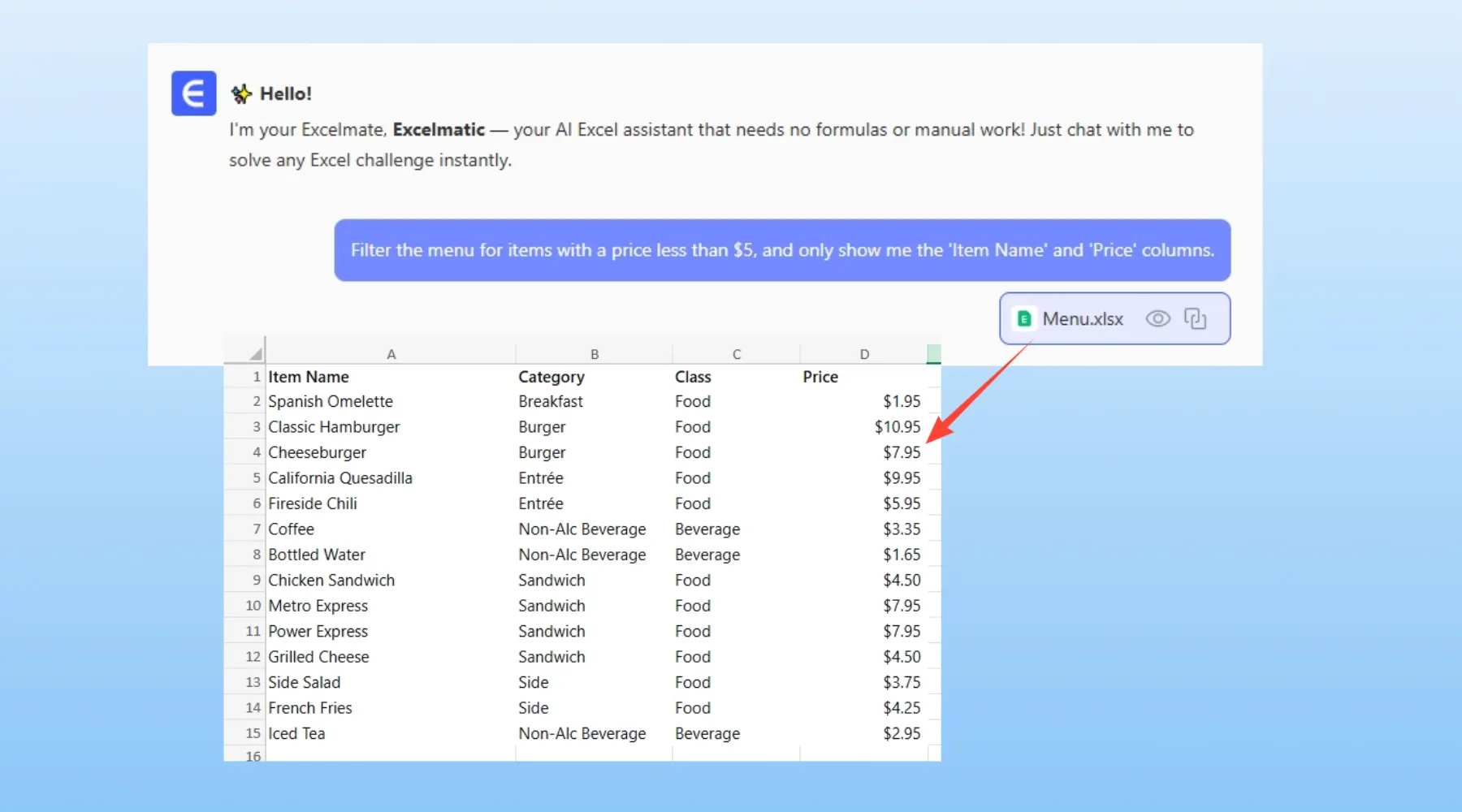The image size is (1462, 812).
Task: Copy the Menu.xlsx attachment using copy icon
Action: [1195, 318]
